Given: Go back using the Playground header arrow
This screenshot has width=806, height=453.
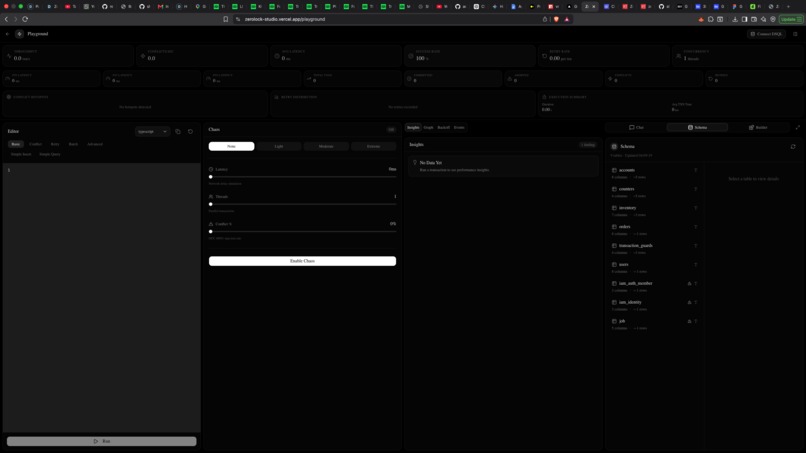Looking at the screenshot, I should [7, 34].
